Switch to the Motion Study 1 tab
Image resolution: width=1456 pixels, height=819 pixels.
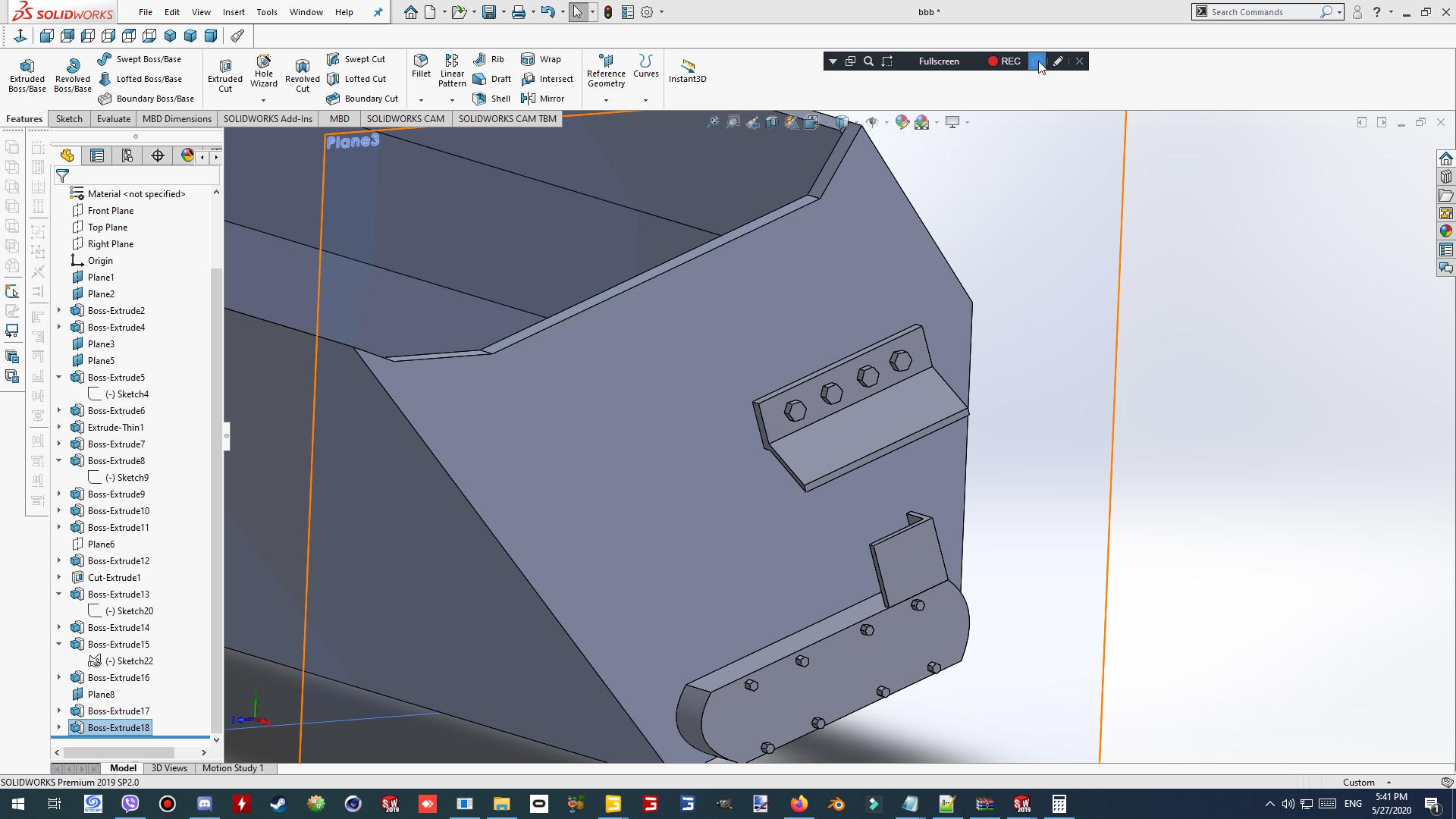pos(233,768)
